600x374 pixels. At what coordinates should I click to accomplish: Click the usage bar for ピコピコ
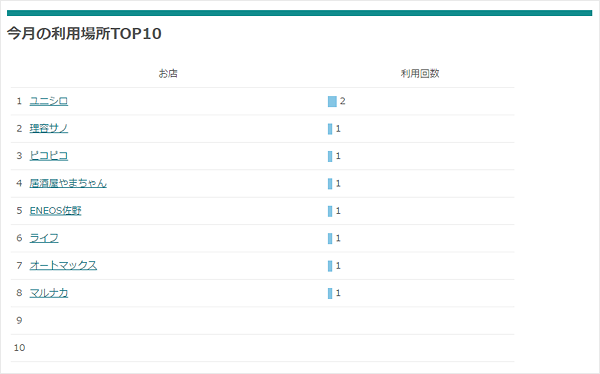[x=330, y=156]
